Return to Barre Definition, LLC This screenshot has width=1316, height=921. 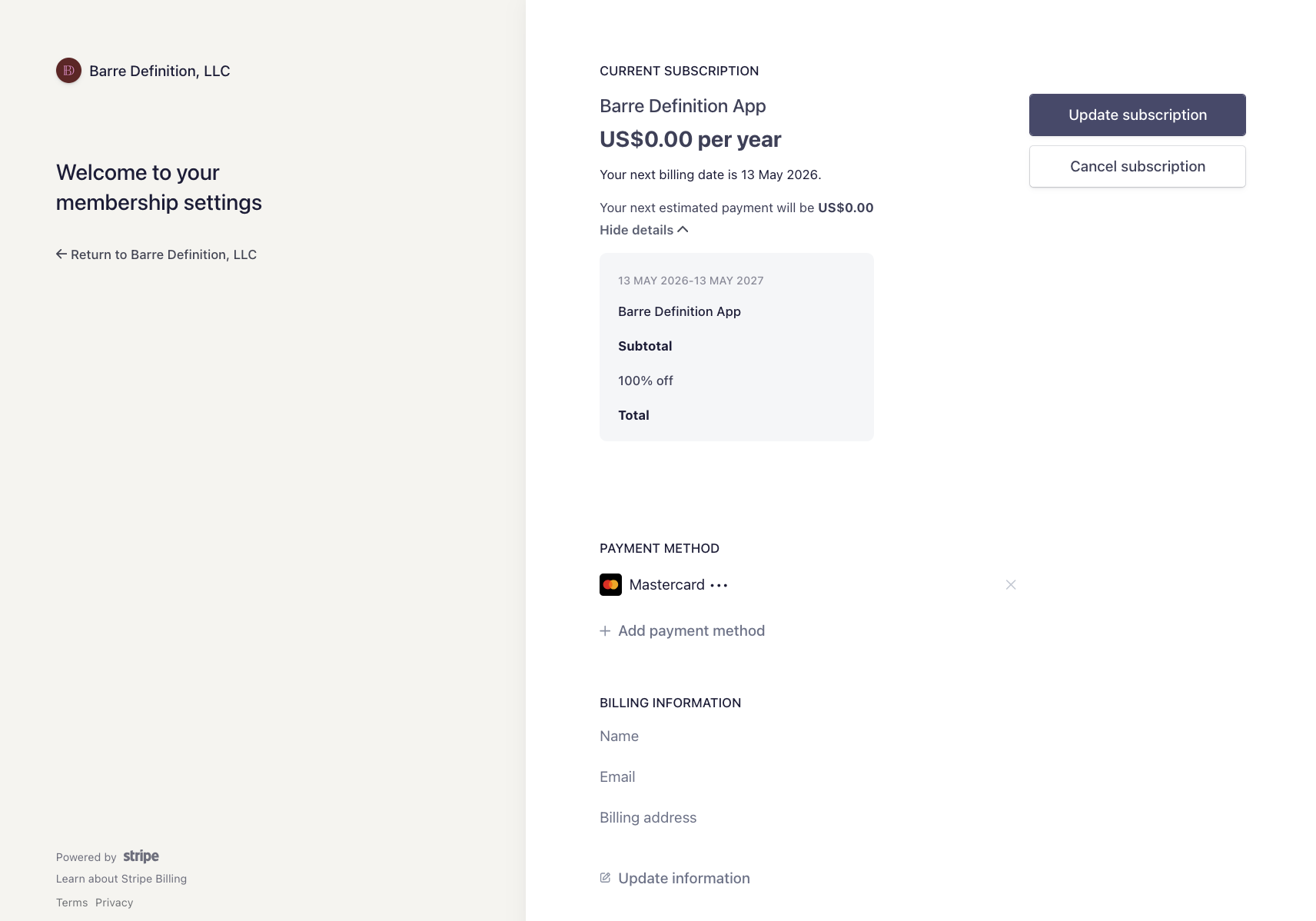coord(163,254)
